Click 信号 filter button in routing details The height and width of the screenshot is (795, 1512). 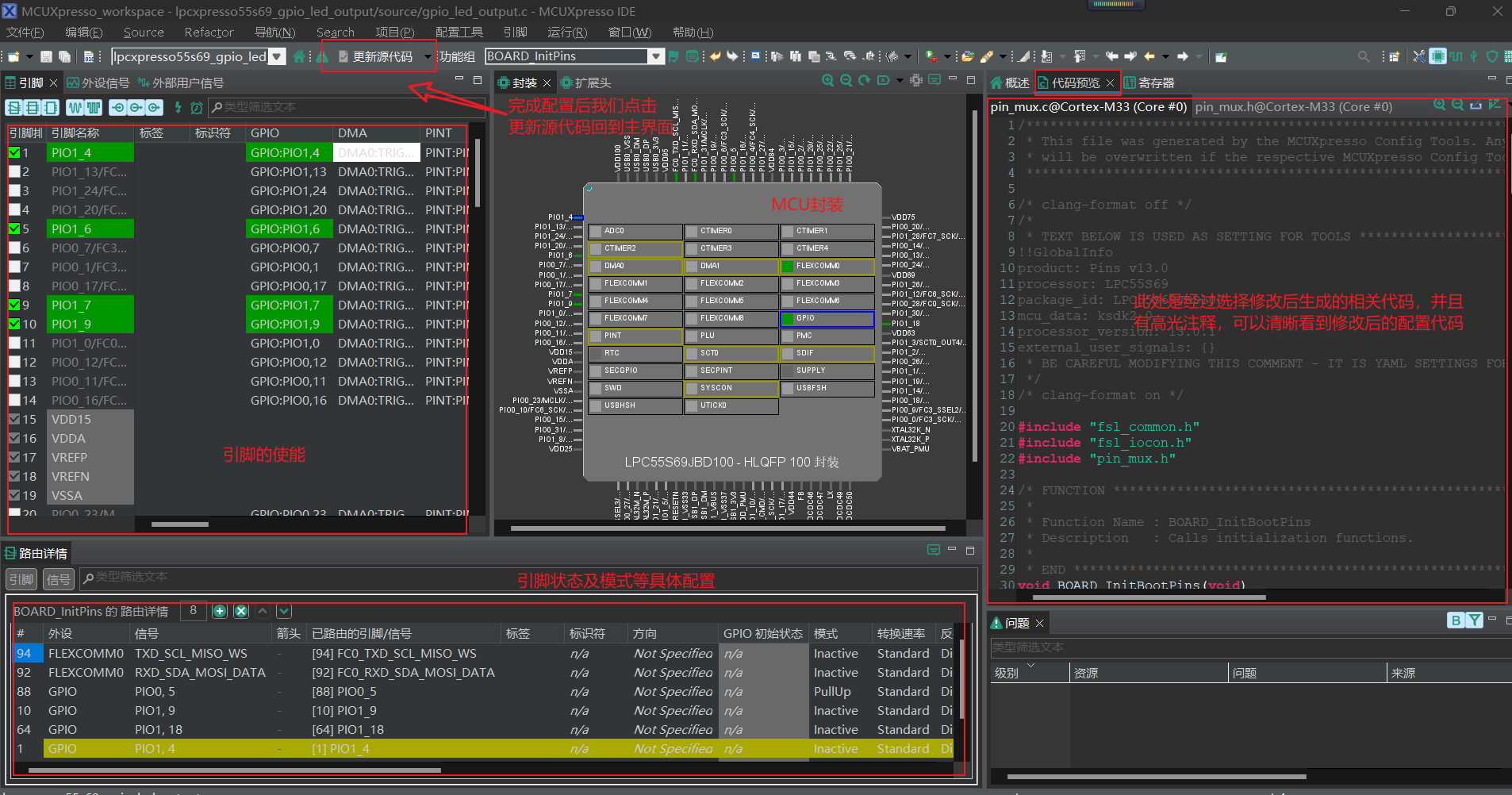[x=59, y=579]
